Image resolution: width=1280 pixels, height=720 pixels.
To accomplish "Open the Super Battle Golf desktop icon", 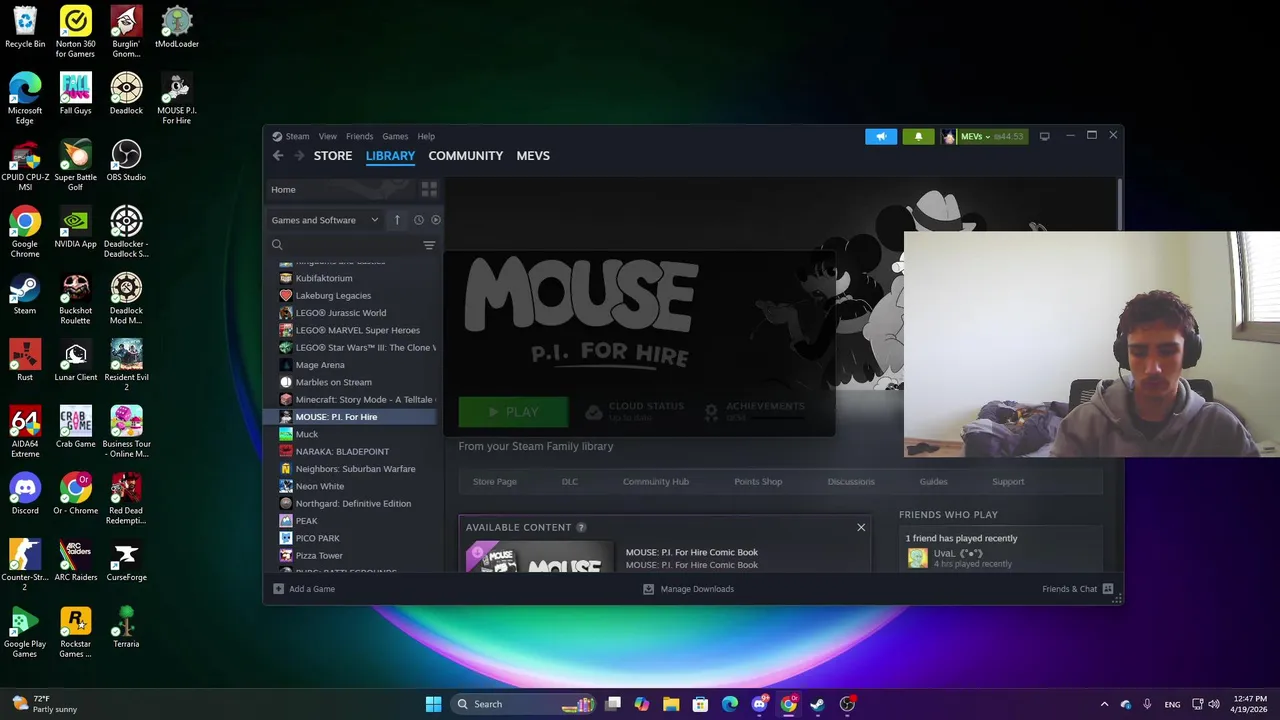I will coord(76,165).
